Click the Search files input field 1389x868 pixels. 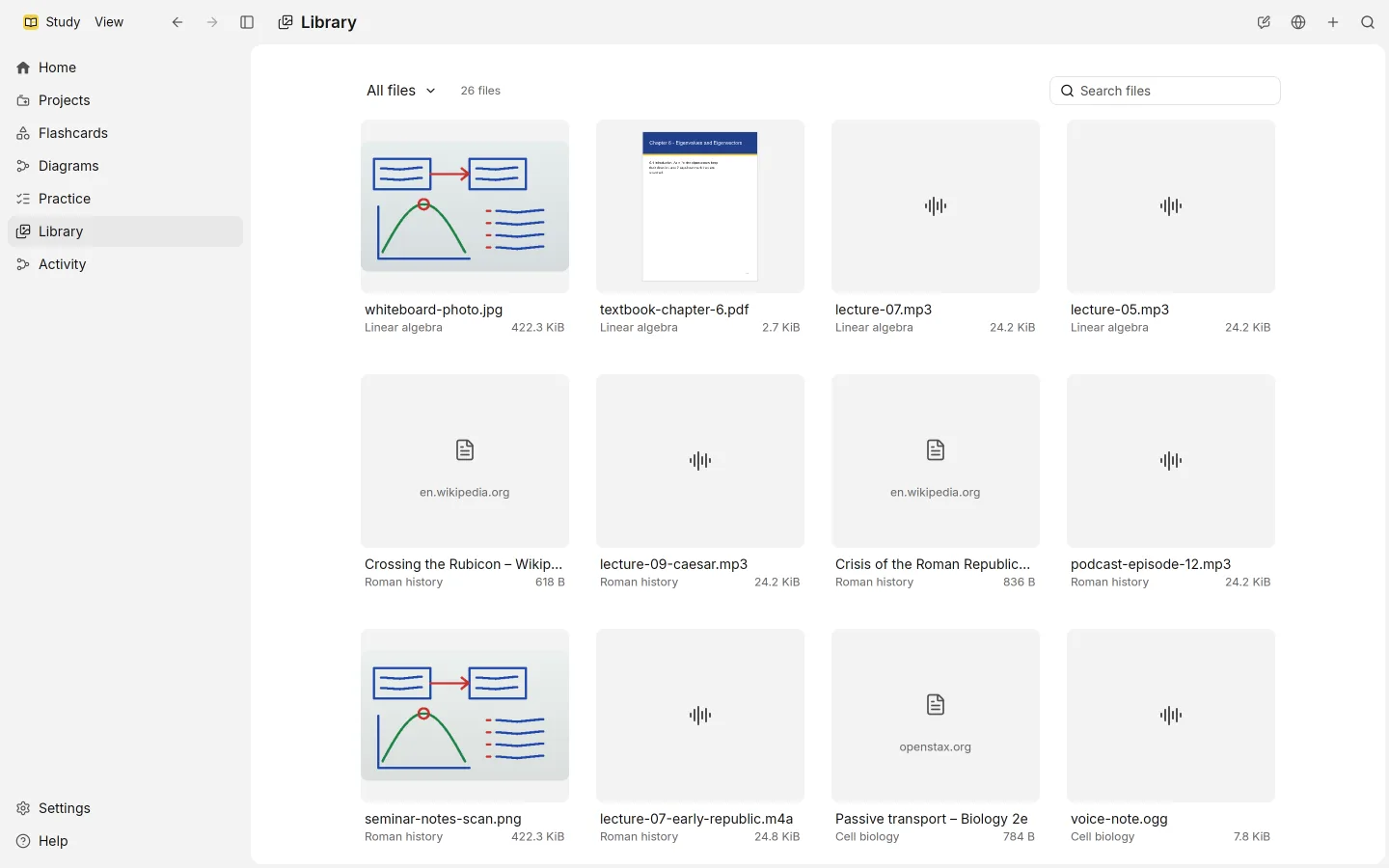(1165, 91)
